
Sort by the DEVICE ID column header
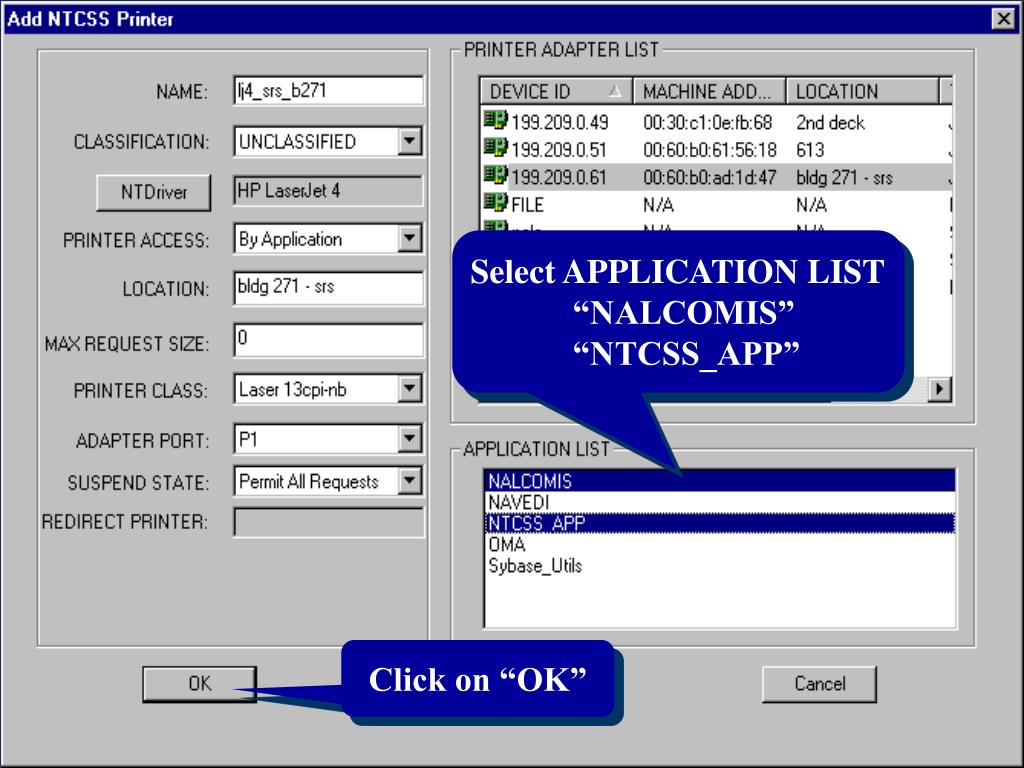(x=556, y=91)
